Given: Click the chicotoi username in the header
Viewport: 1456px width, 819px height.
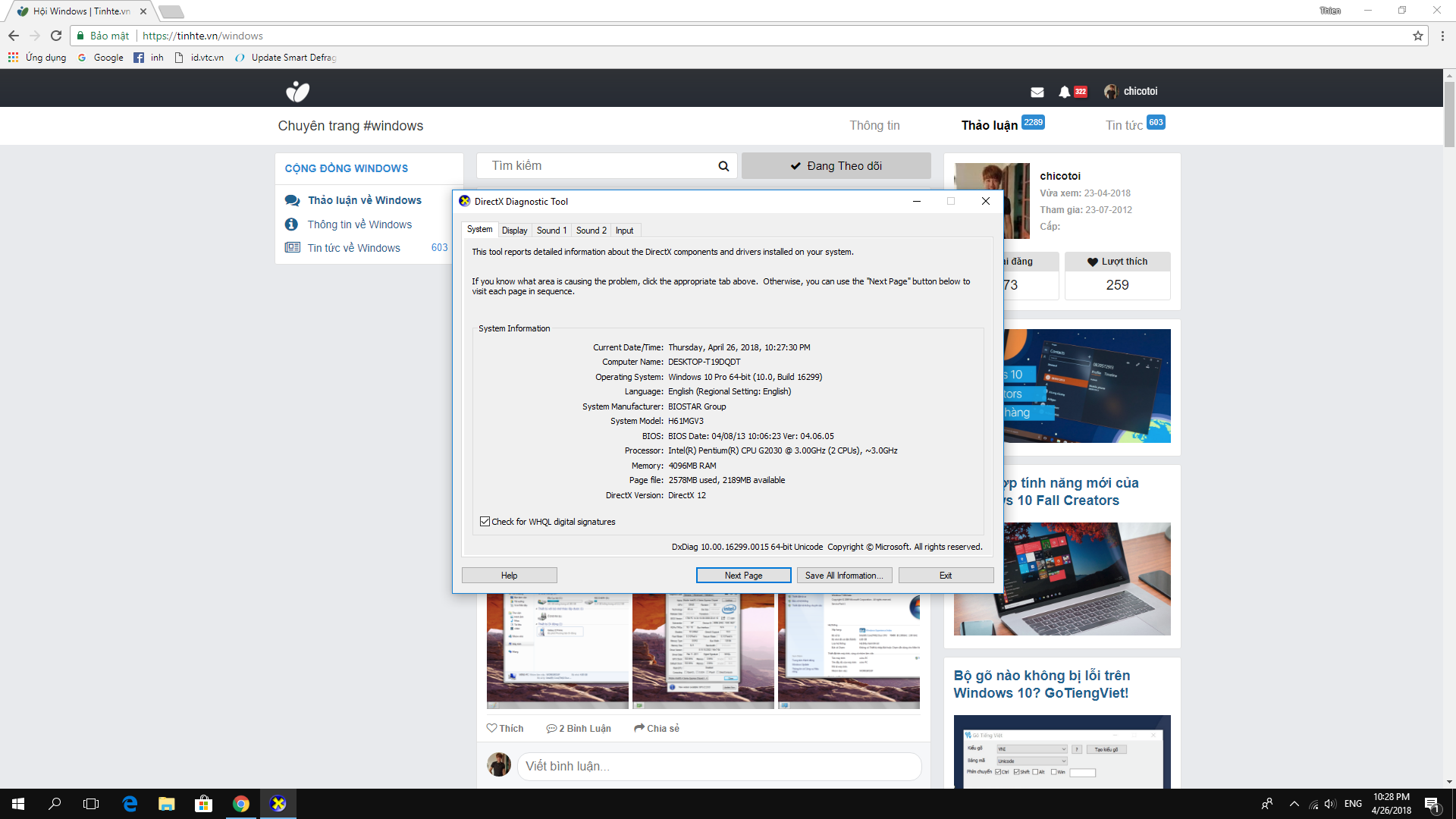Looking at the screenshot, I should click(x=1141, y=92).
